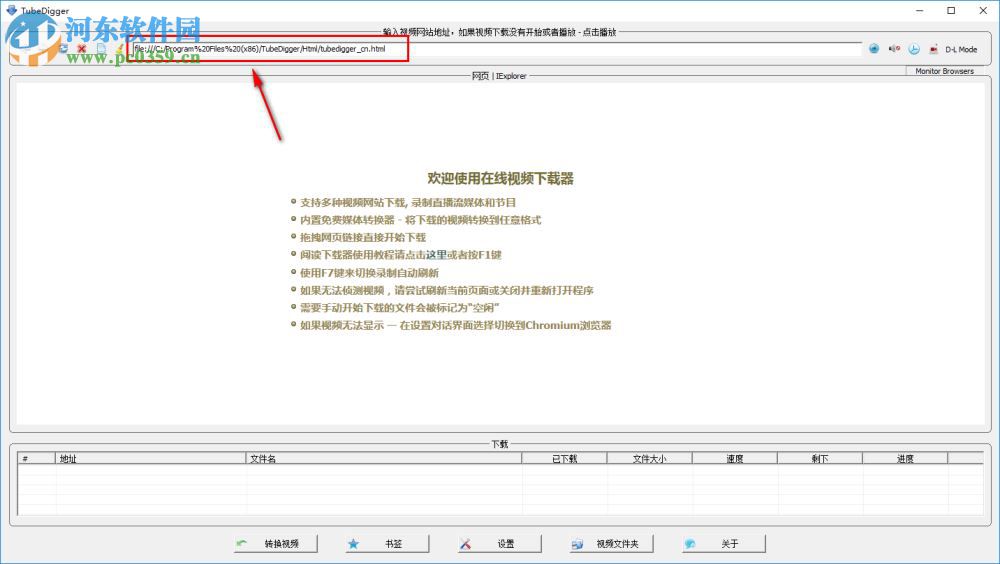Click the 这里 tutorial link

[437, 255]
